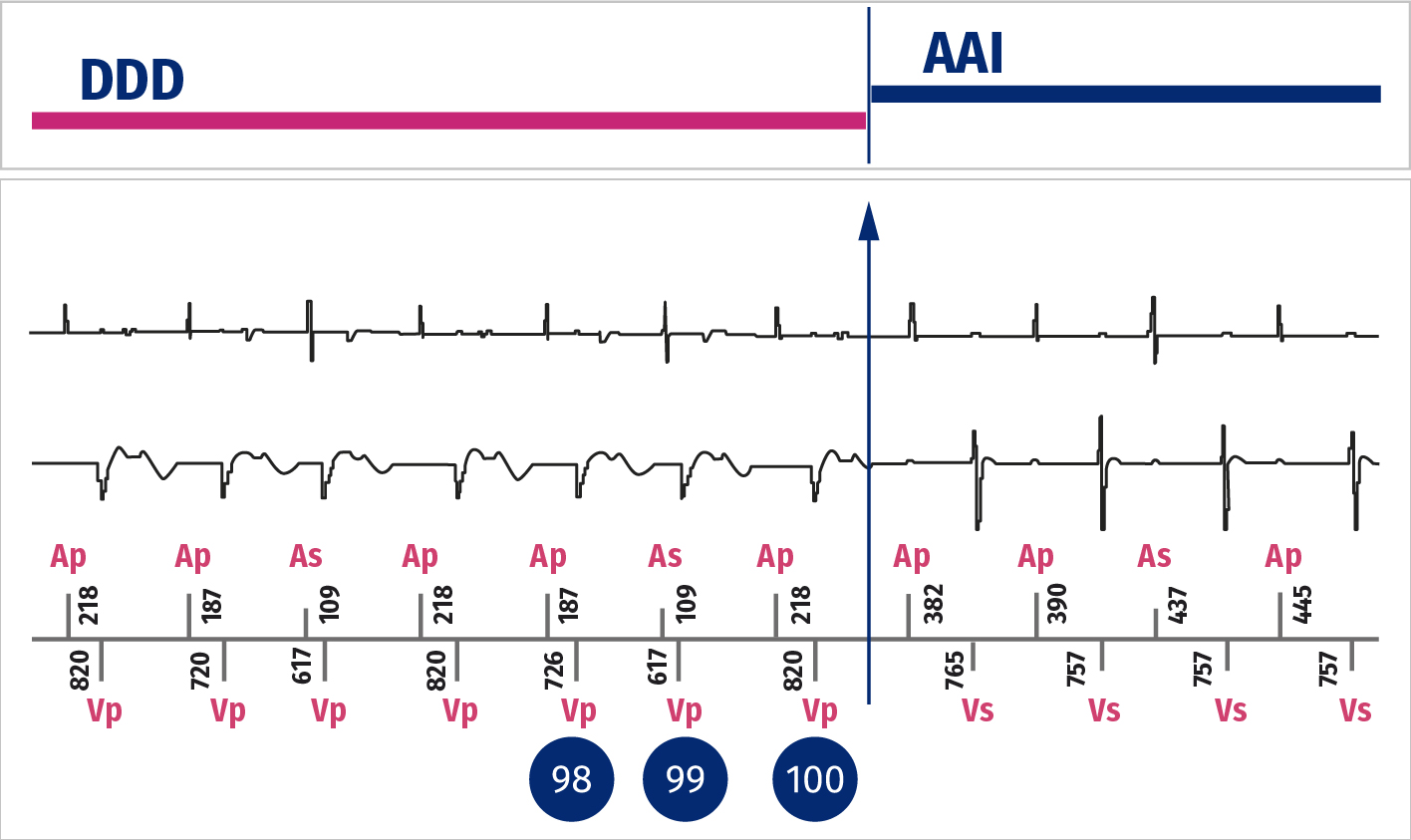Select the AAI mode label
This screenshot has height=840, width=1411.
(963, 54)
